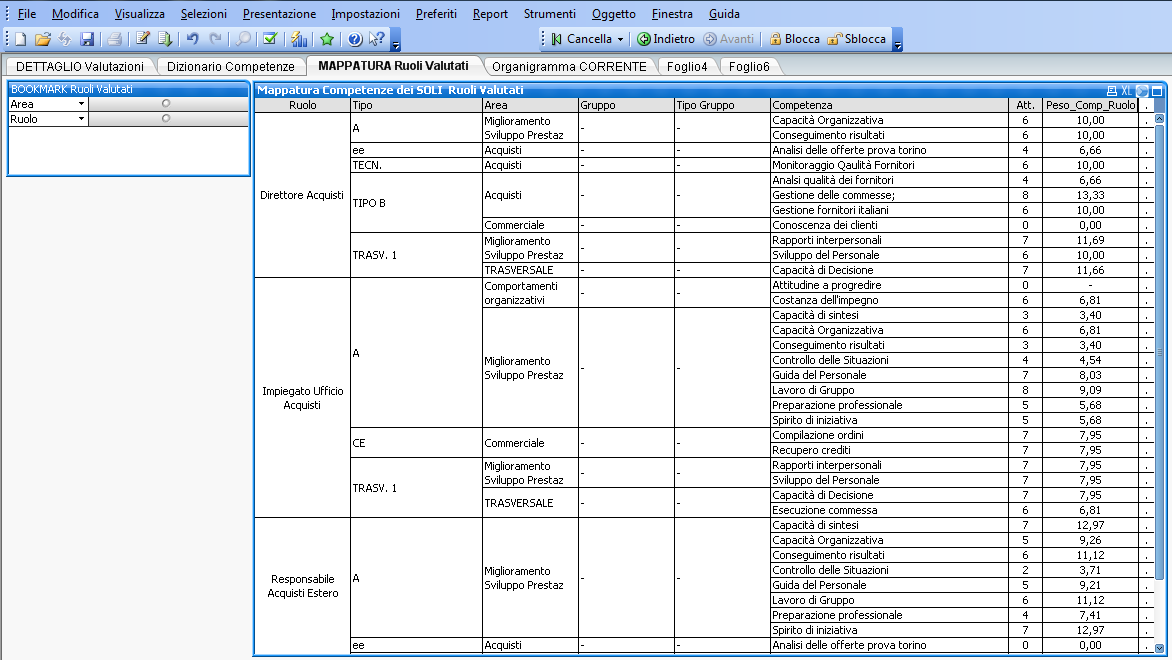The image size is (1172, 660).
Task: Click the weight value '13,33'
Action: pyautogui.click(x=1091, y=195)
